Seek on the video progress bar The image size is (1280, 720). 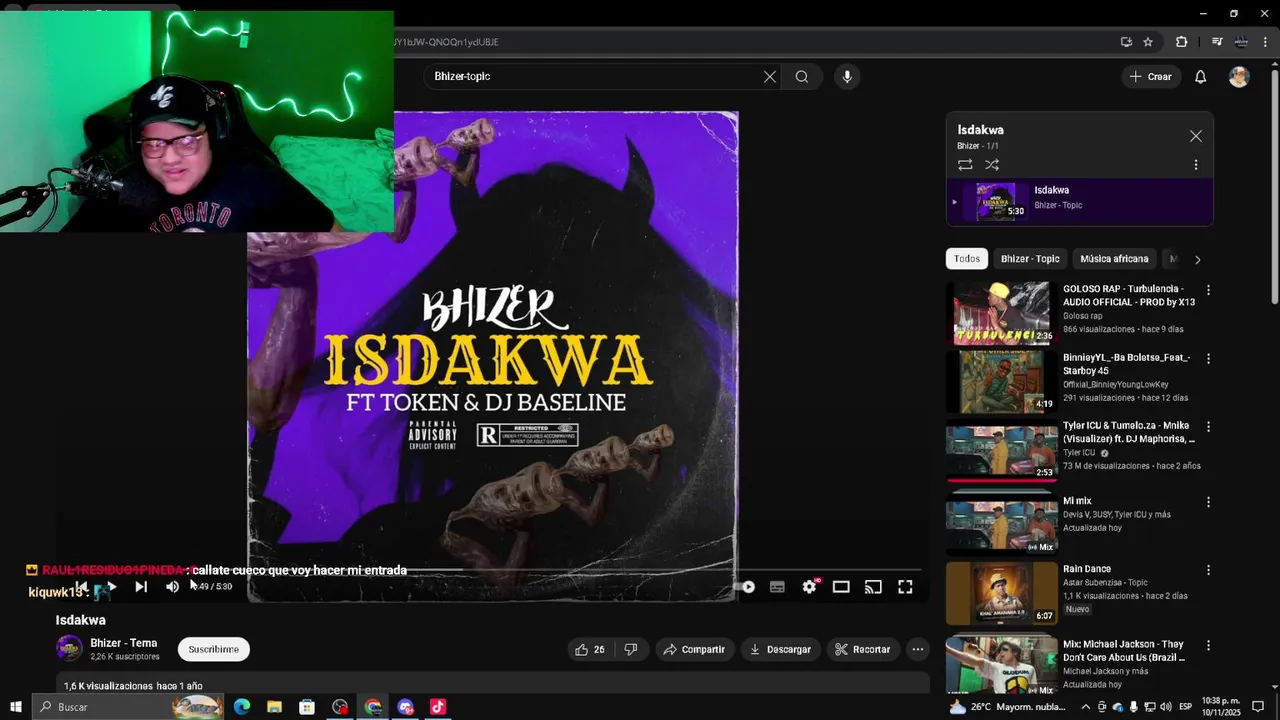[490, 570]
